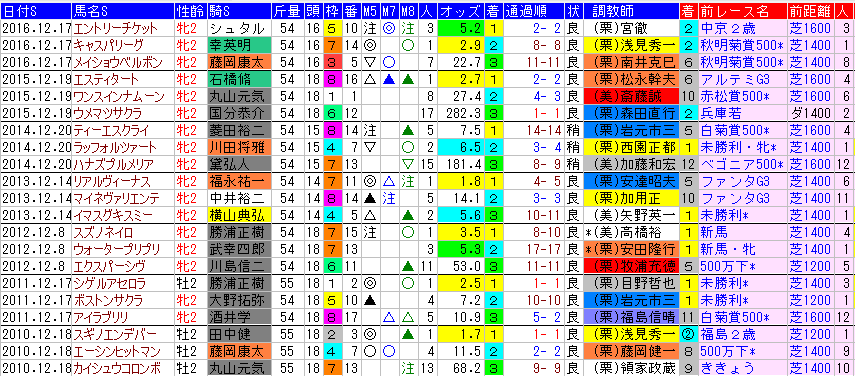Select horse name ボストンサクラ
The height and width of the screenshot is (376, 855).
(108, 300)
